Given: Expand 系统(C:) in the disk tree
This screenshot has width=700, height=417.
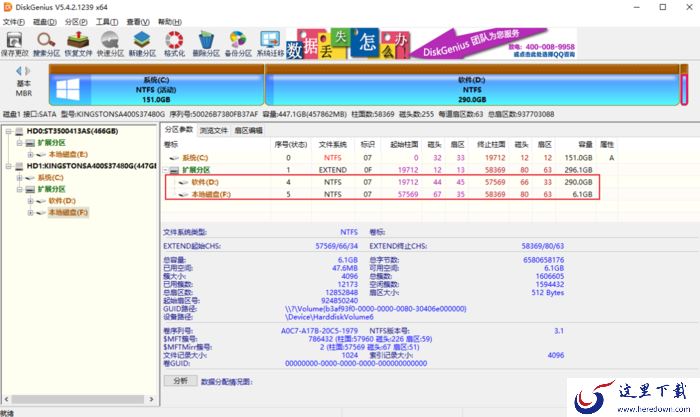Looking at the screenshot, I should tap(19, 178).
